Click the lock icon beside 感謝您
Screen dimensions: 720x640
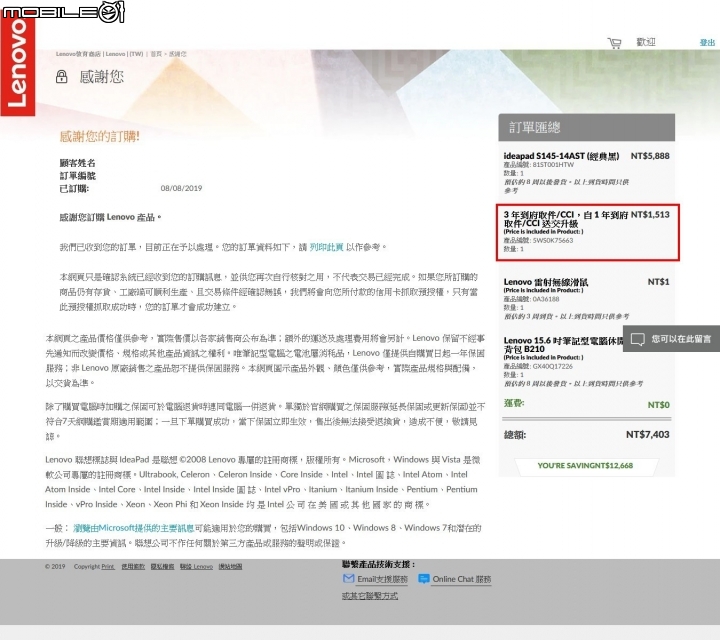62,76
